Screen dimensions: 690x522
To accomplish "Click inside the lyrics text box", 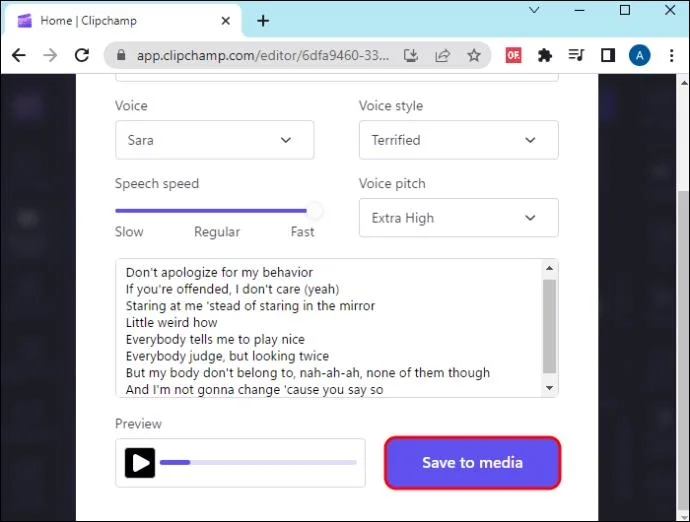I will coord(330,328).
